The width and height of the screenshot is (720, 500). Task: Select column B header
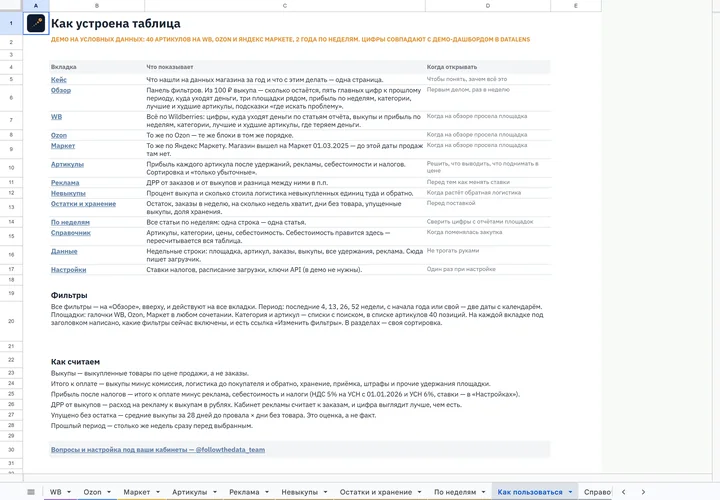click(97, 6)
